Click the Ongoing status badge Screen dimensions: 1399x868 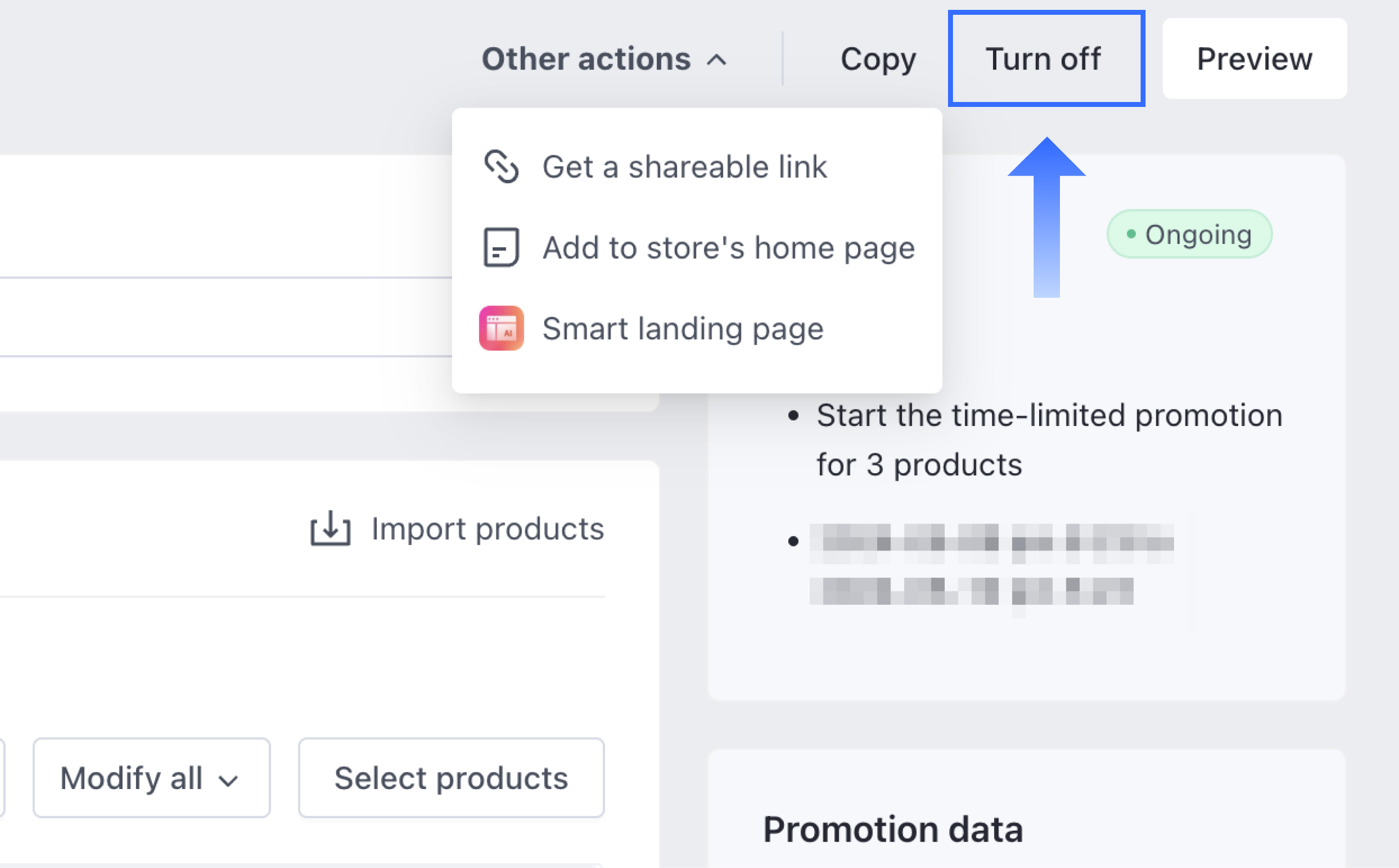(x=1189, y=234)
